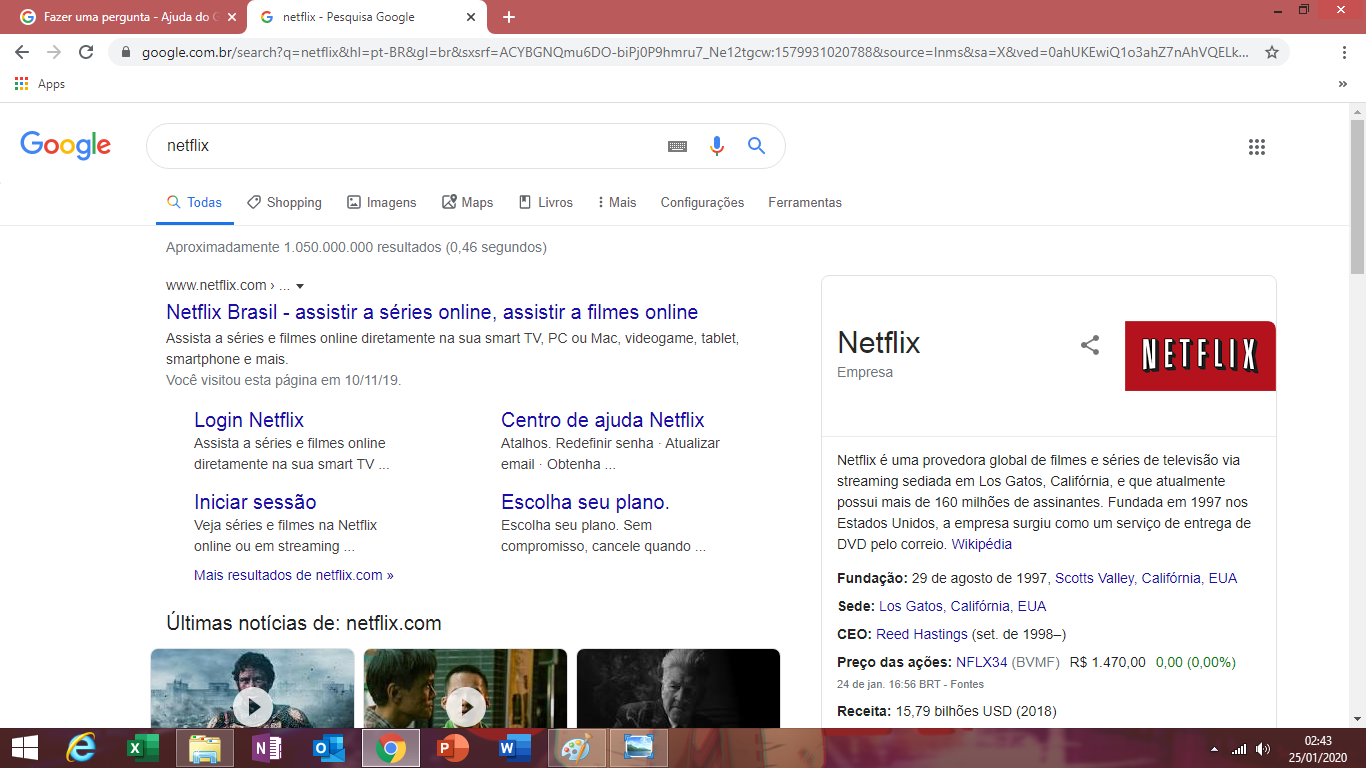1366x776 pixels.
Task: Show hidden bookmarks with the double chevron
Action: point(1342,84)
